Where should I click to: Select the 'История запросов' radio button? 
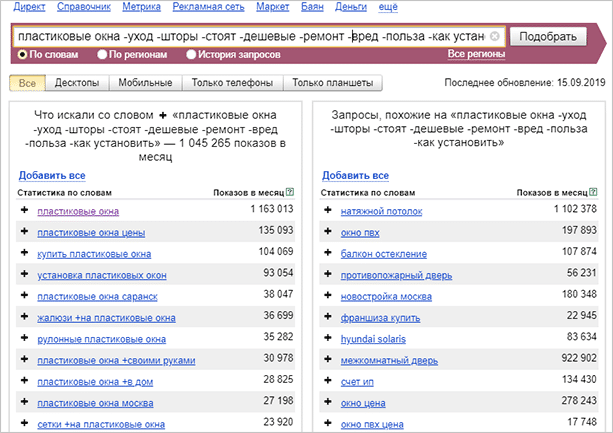coord(191,54)
